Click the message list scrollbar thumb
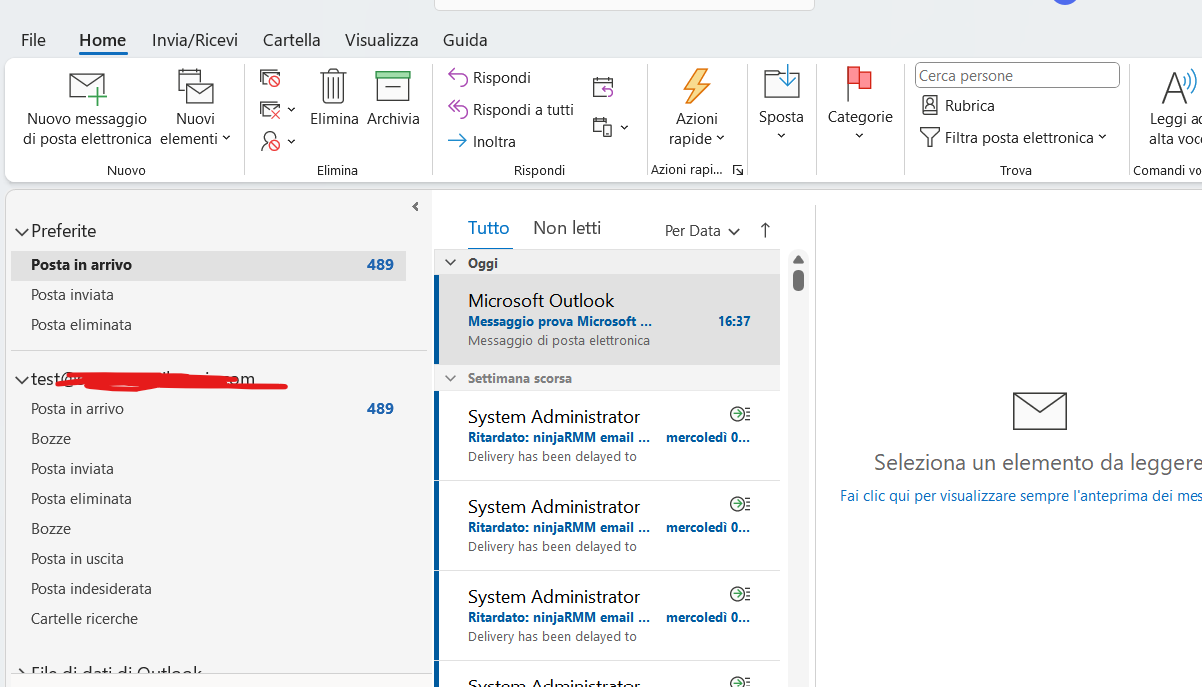 (798, 279)
